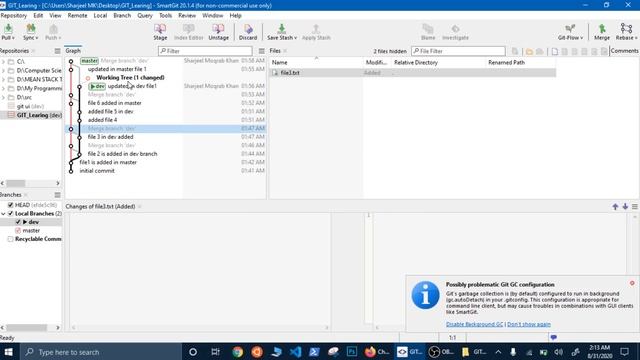Open the Remote menu

point(77,16)
